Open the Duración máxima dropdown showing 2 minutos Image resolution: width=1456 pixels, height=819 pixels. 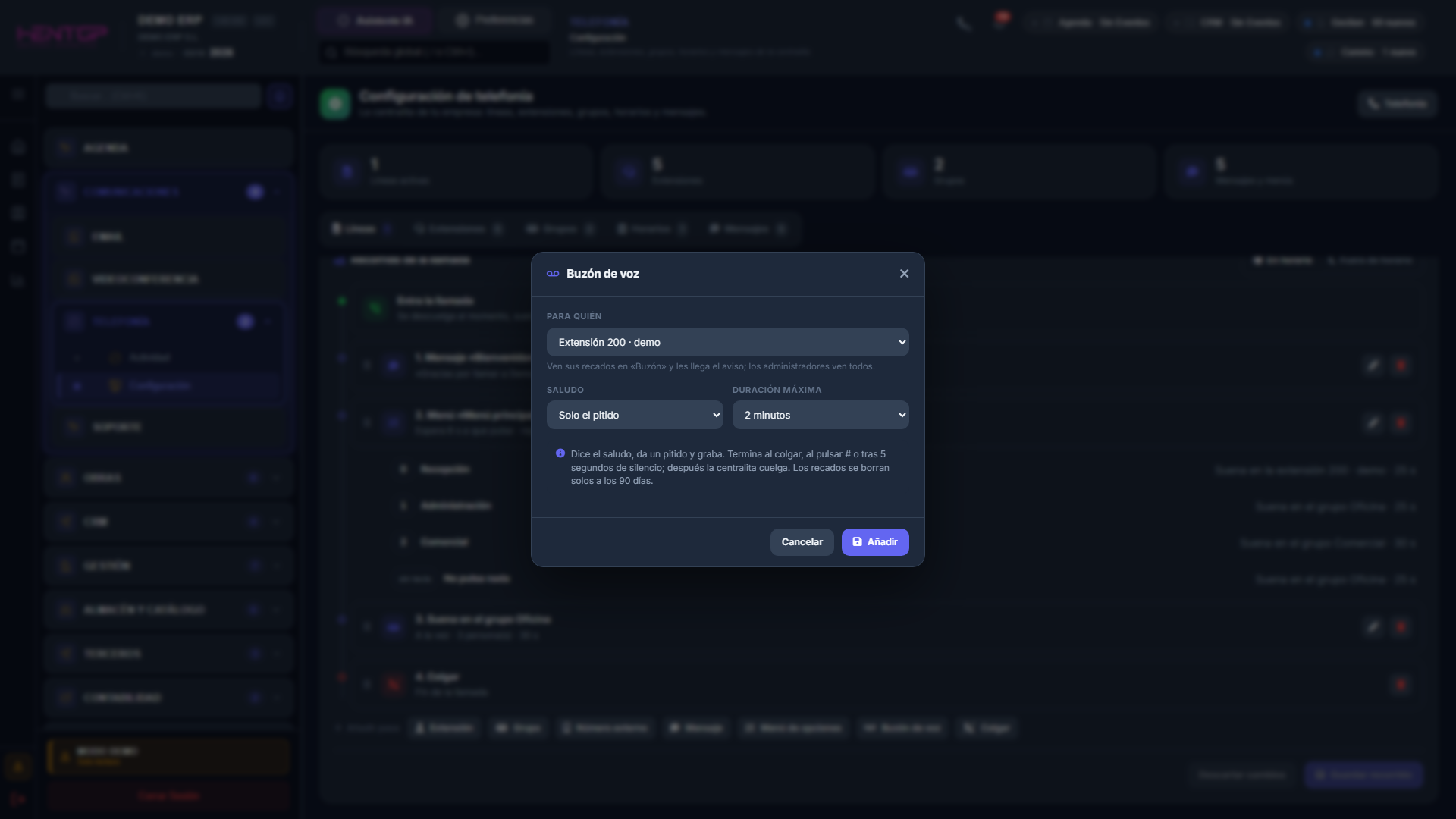click(821, 415)
